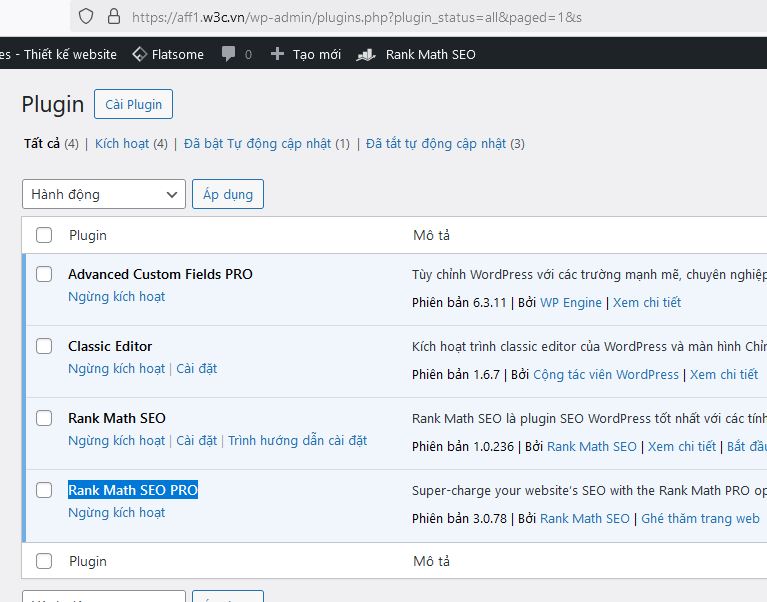Check the select-all box in table header
The image size is (767, 602).
tap(44, 235)
